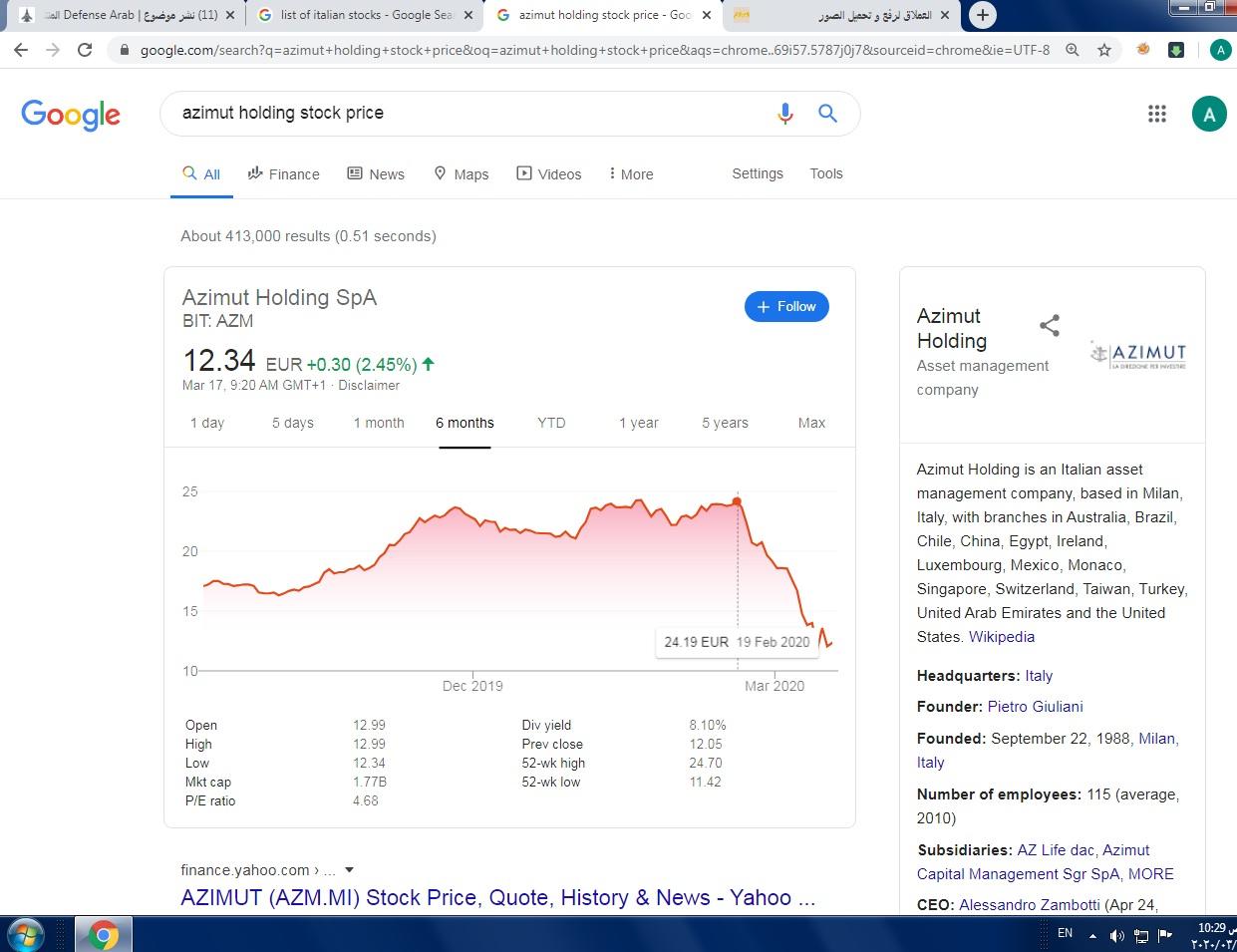
Task: Close the azimut holding stock price tab
Action: point(707,15)
